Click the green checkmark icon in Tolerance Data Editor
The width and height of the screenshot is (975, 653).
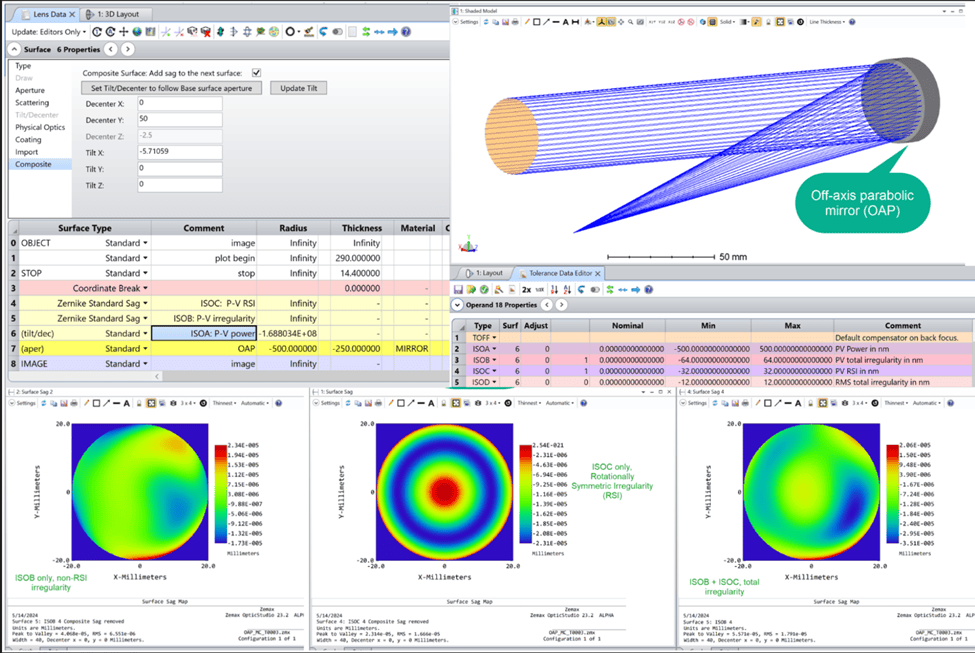pyautogui.click(x=484, y=289)
